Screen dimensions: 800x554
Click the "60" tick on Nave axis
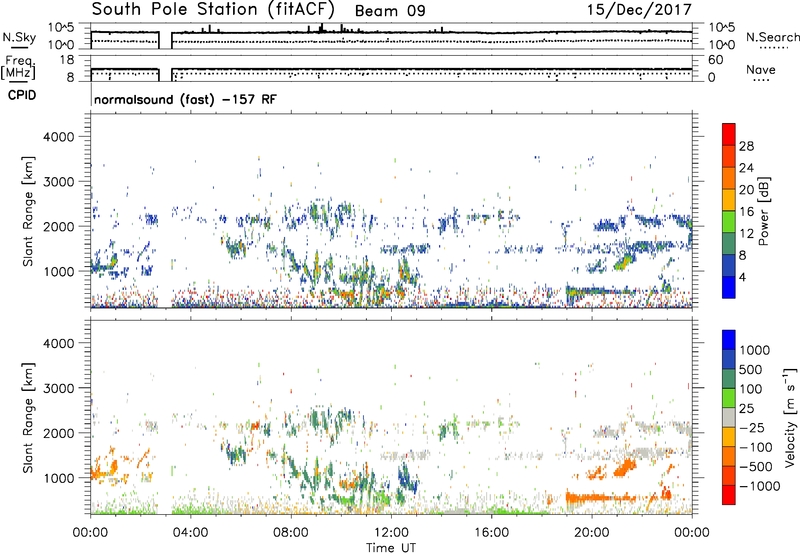[x=715, y=60]
